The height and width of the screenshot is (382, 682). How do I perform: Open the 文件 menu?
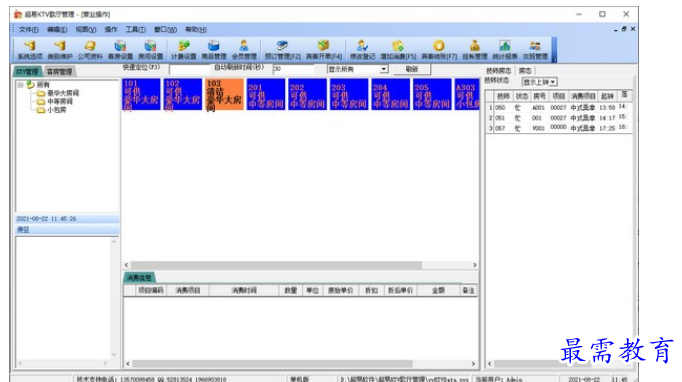(28, 30)
